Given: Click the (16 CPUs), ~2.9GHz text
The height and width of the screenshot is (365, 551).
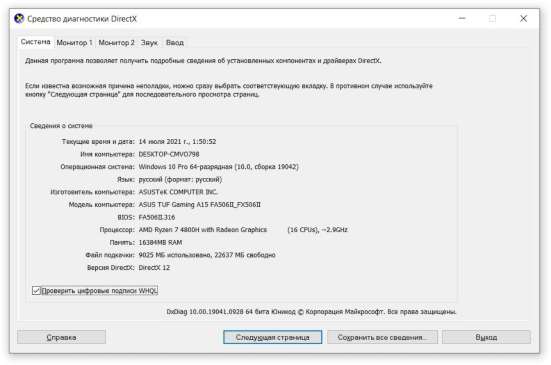Looking at the screenshot, I should [x=318, y=230].
